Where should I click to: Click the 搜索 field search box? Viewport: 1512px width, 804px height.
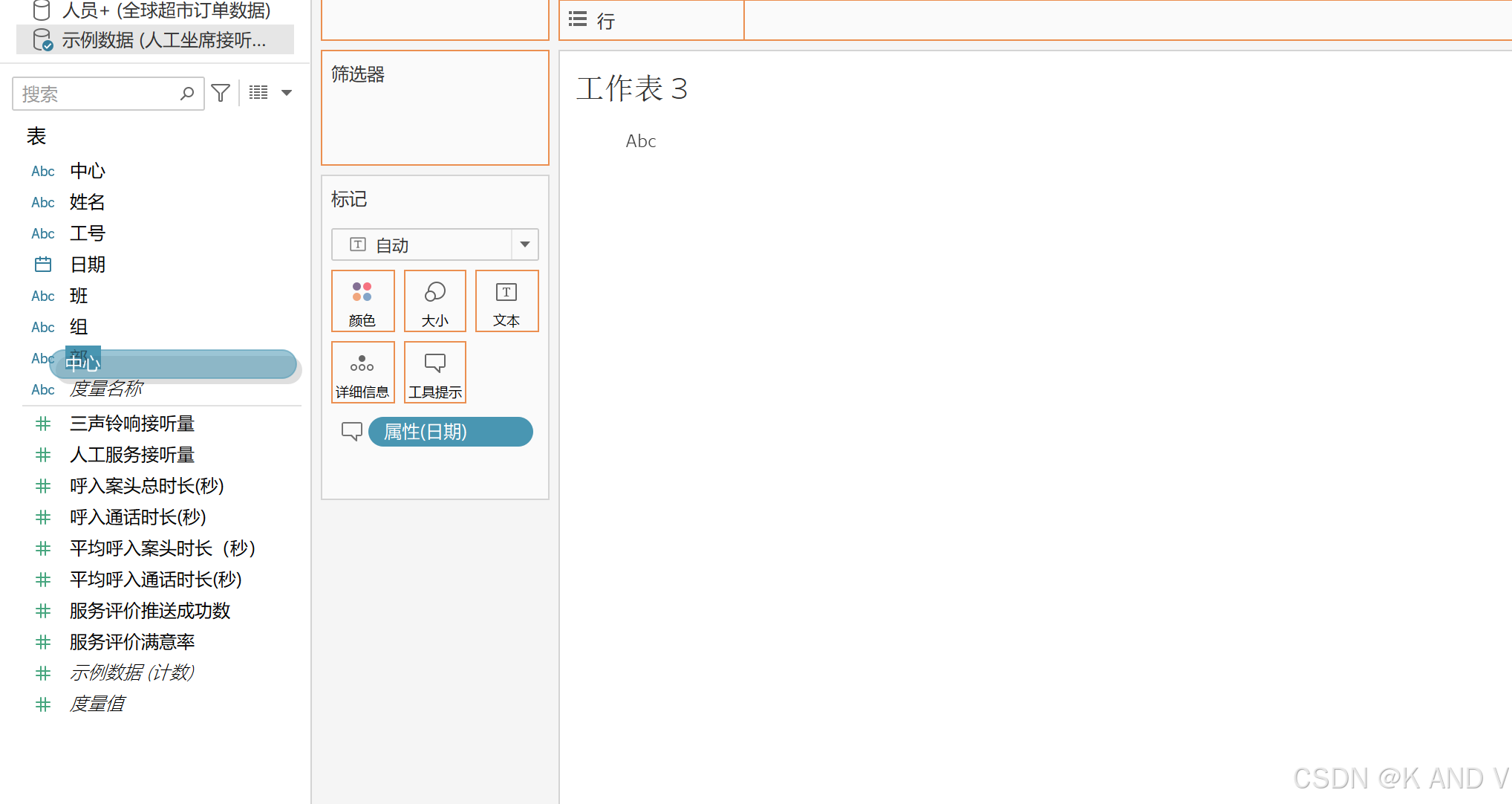coord(97,94)
